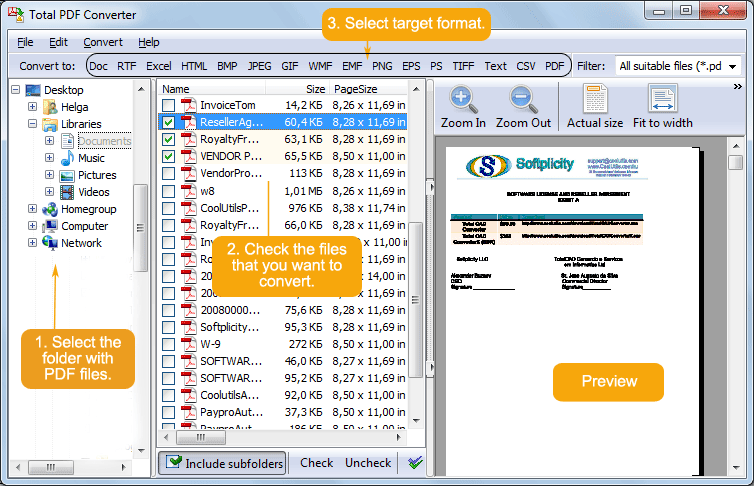Viewport: 754px width, 486px height.
Task: Open the Edit menu
Action: tap(59, 42)
